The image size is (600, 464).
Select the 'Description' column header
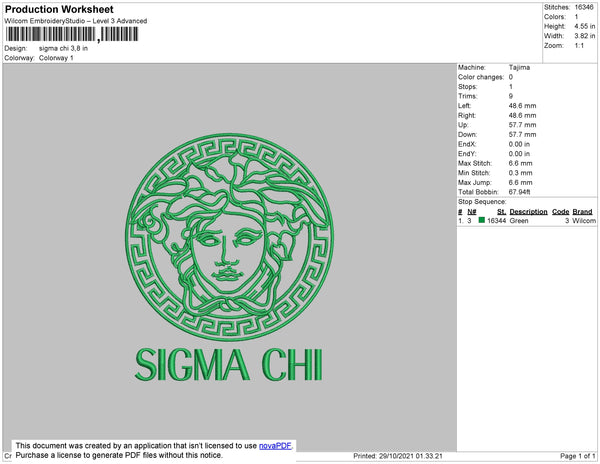(x=528, y=212)
